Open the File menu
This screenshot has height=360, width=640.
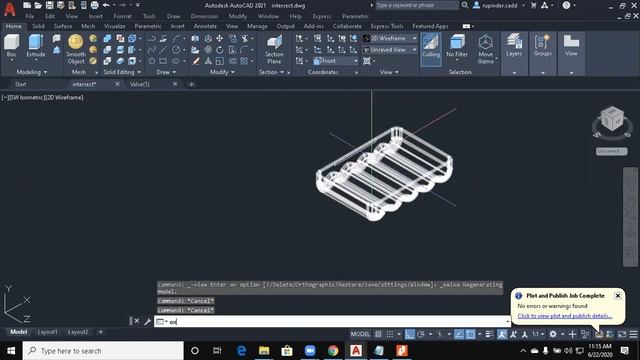click(30, 16)
